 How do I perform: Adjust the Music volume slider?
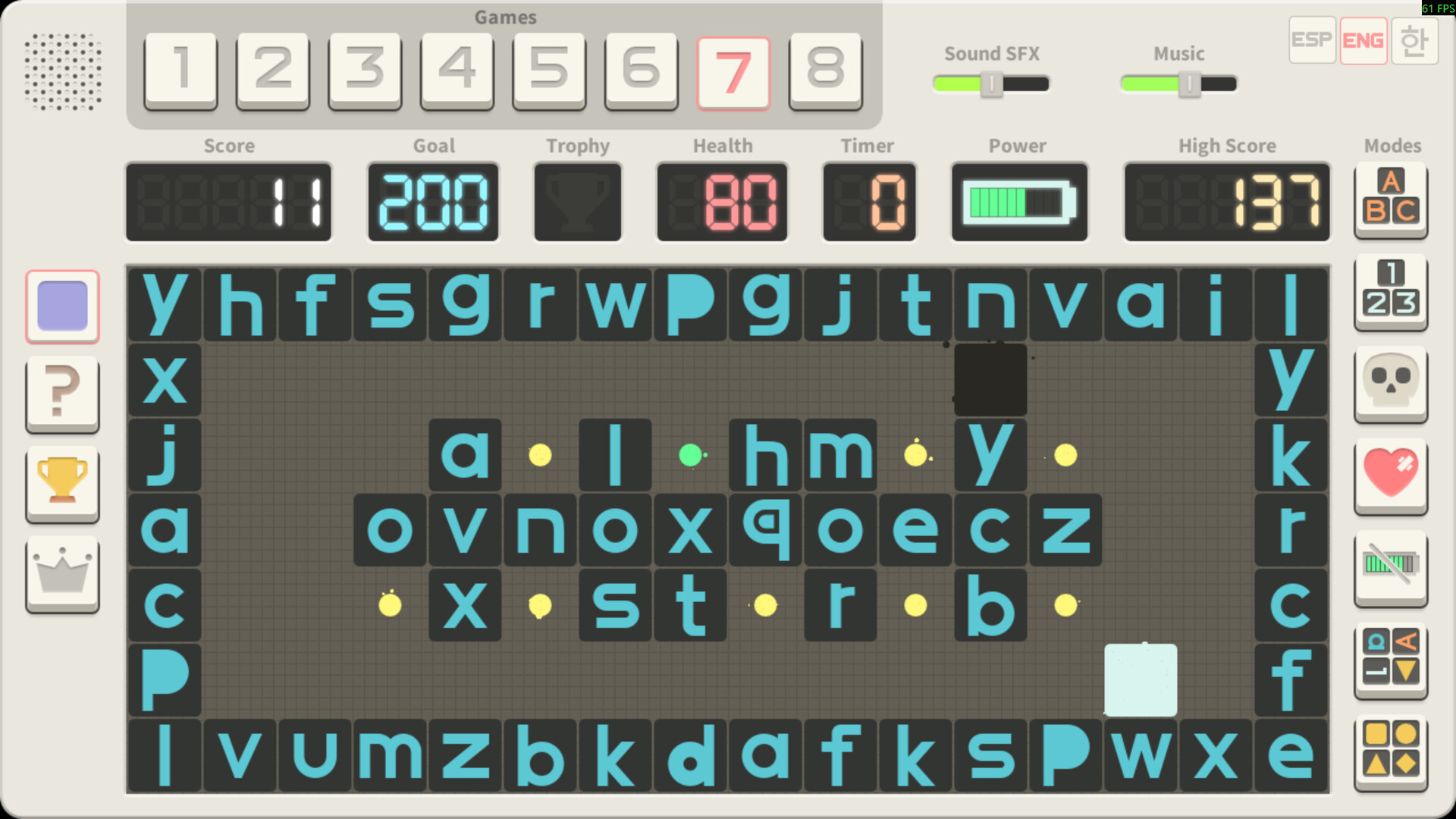click(1178, 83)
